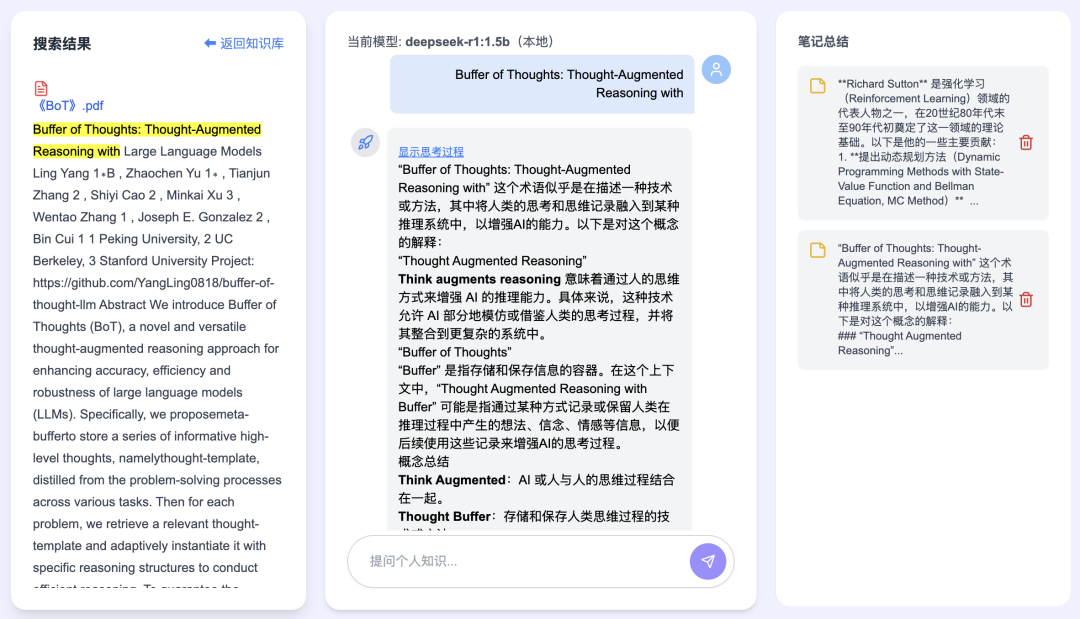Focus the 提问个人知识 input field
The image size is (1080, 619).
point(500,561)
